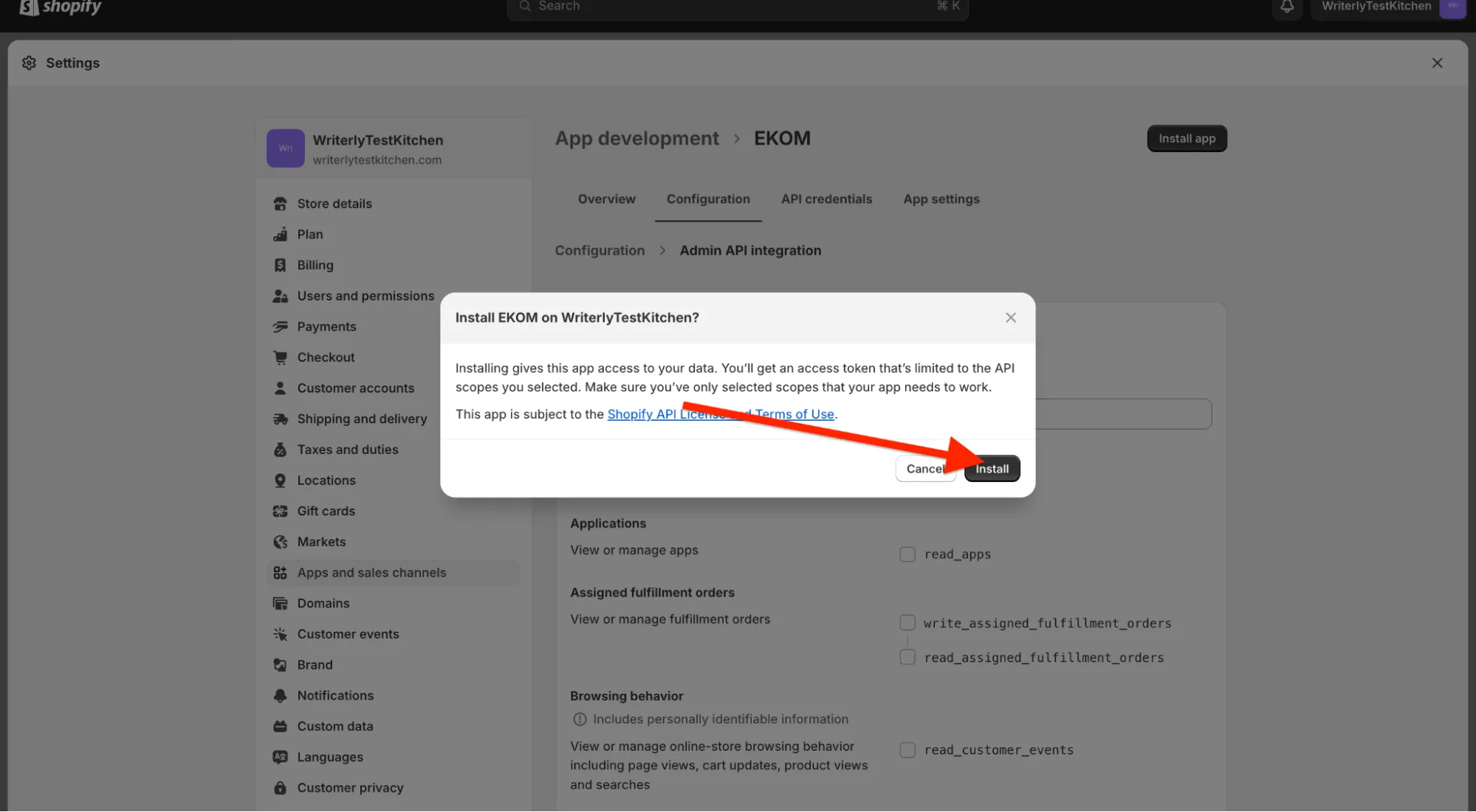Viewport: 1476px width, 812px height.
Task: Check read_assigned_fulfillment_orders scope
Action: [x=907, y=657]
